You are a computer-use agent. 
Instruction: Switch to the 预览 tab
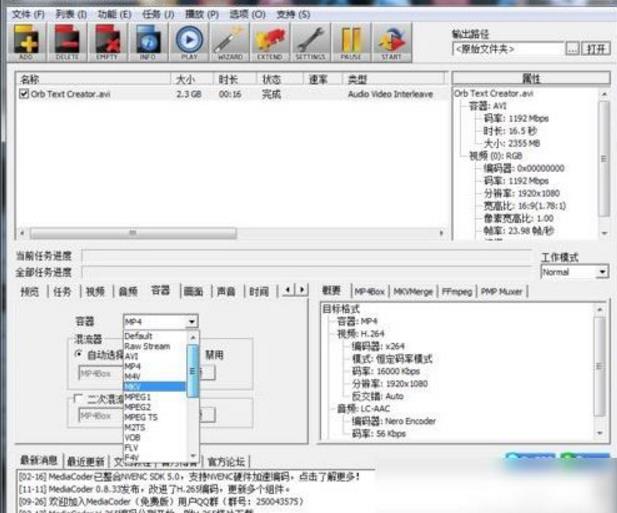coord(30,292)
